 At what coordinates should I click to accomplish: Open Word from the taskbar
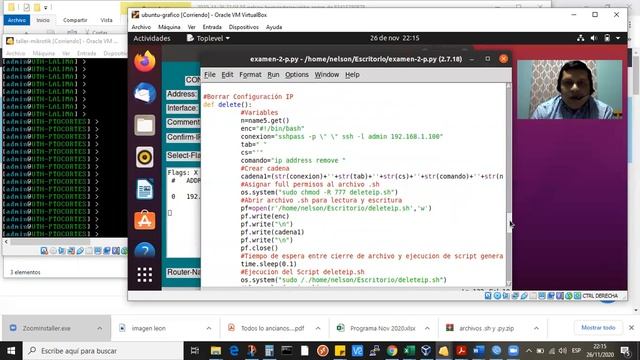point(479,351)
